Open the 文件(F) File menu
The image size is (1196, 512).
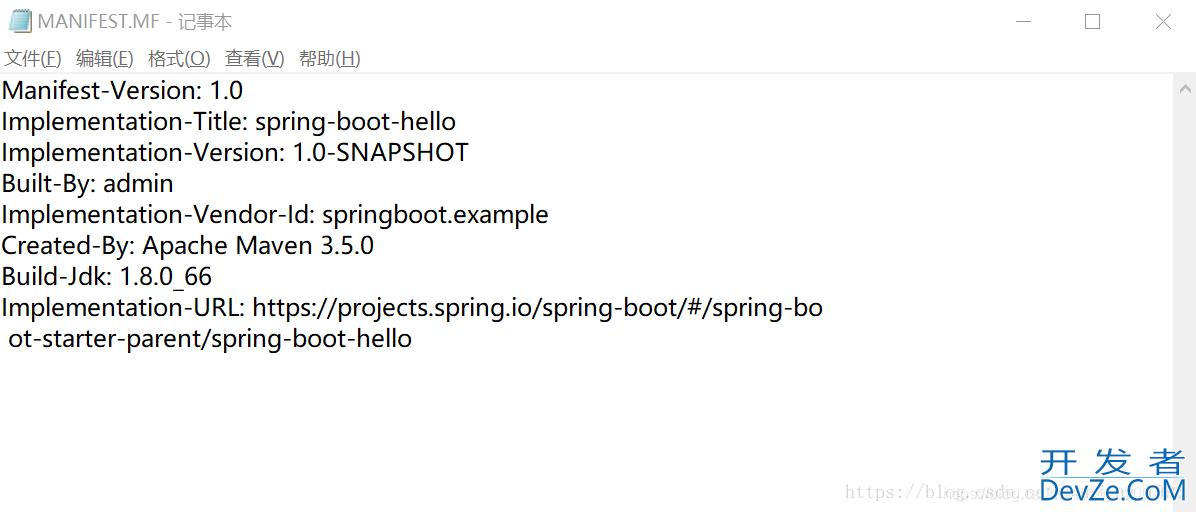(33, 59)
